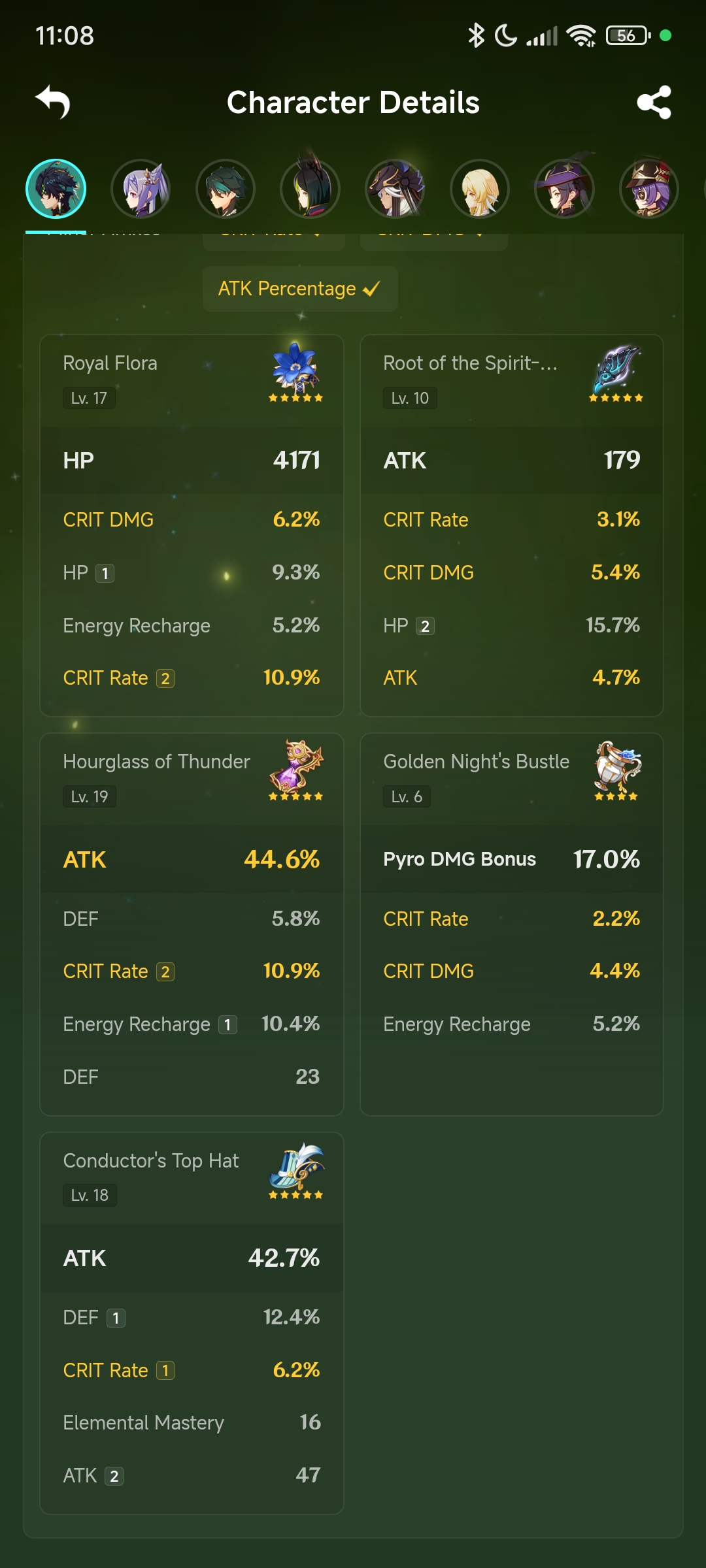
Task: Pick the avatar with green hair and black horns
Action: click(x=310, y=189)
